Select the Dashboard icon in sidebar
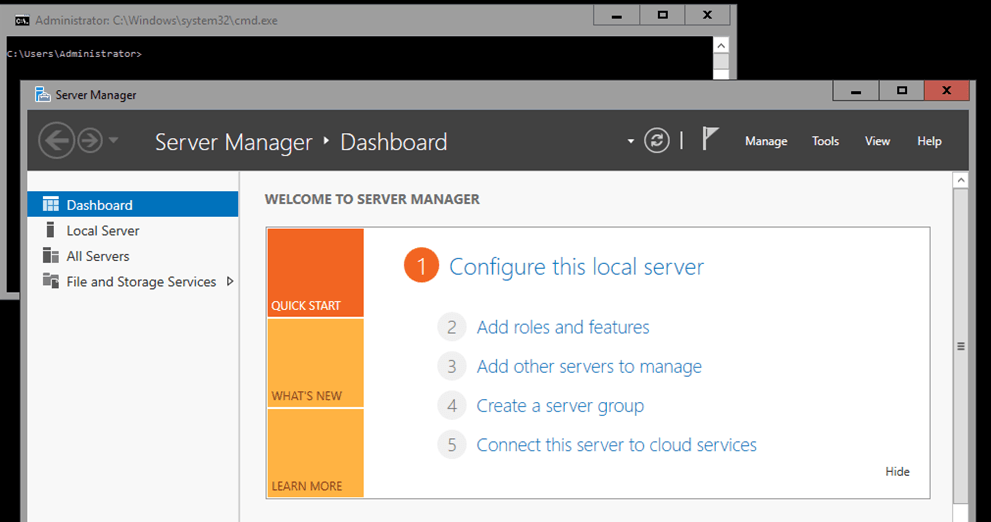The width and height of the screenshot is (991, 522). 51,205
